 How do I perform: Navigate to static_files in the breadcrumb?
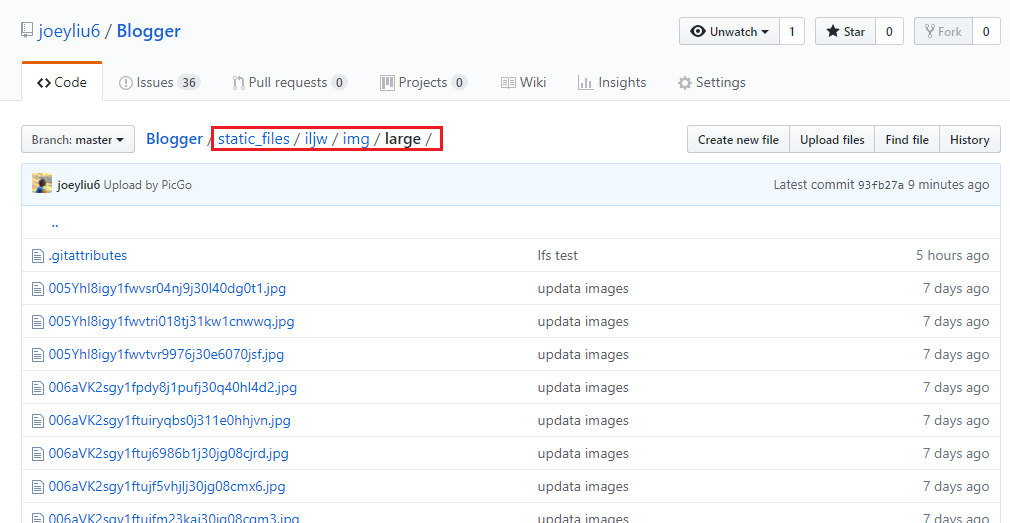tap(254, 139)
